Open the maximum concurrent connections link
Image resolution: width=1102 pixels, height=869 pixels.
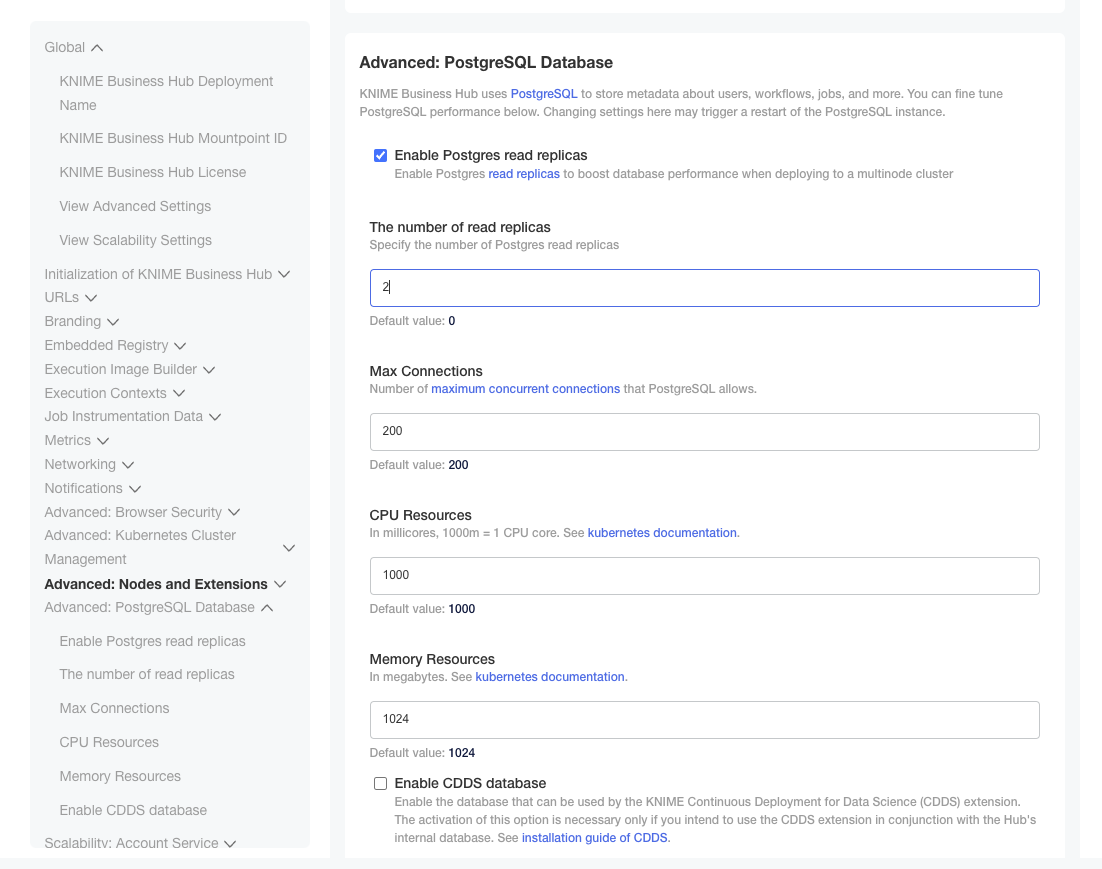point(525,388)
